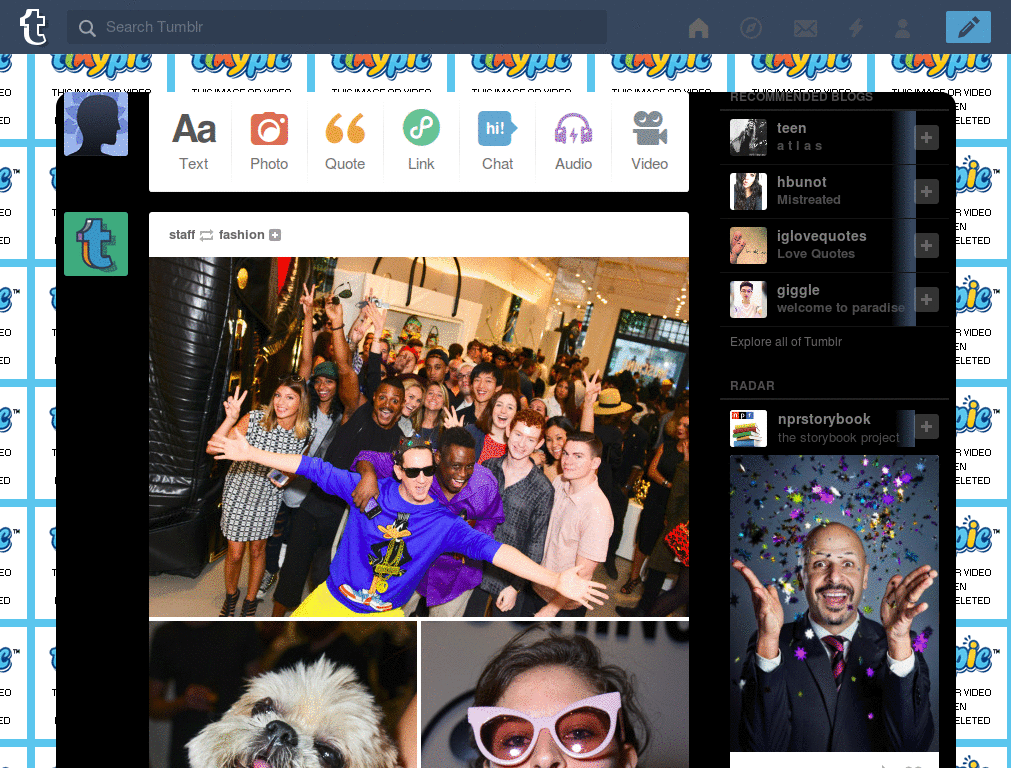Create a new Quote post
This screenshot has width=1024, height=768.
[345, 142]
